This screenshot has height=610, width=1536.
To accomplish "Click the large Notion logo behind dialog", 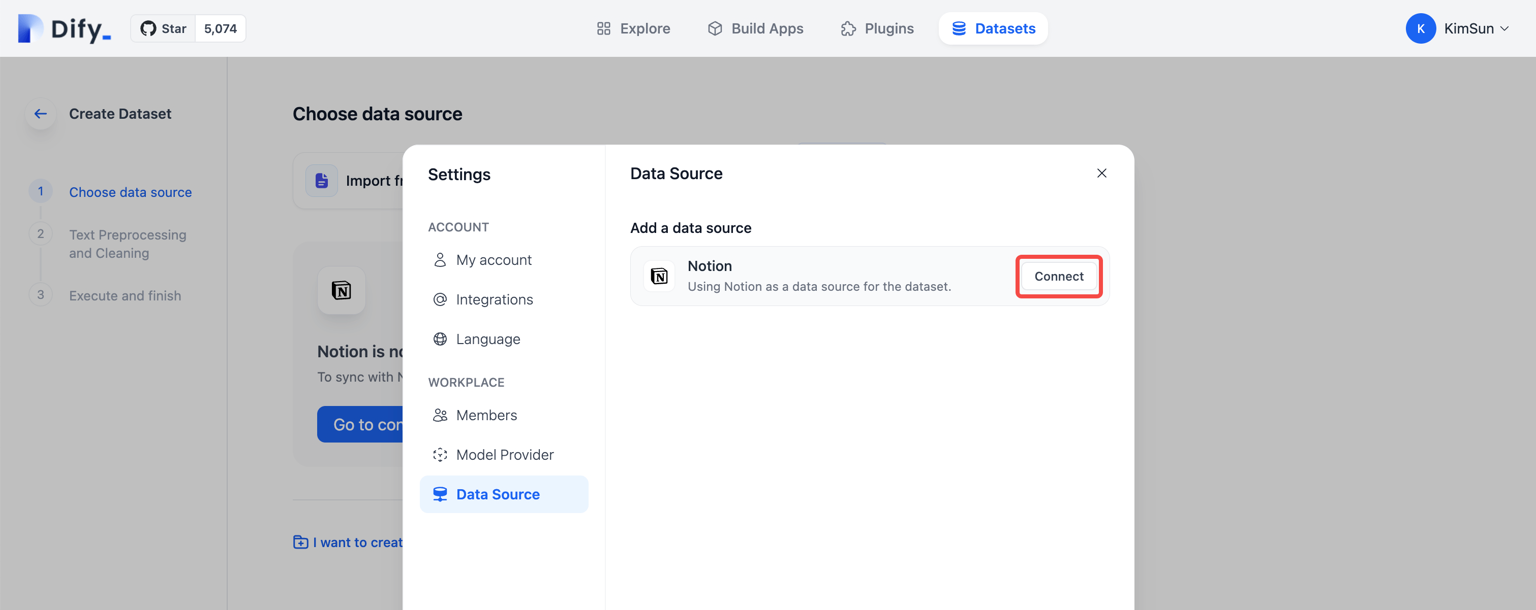I will [341, 291].
